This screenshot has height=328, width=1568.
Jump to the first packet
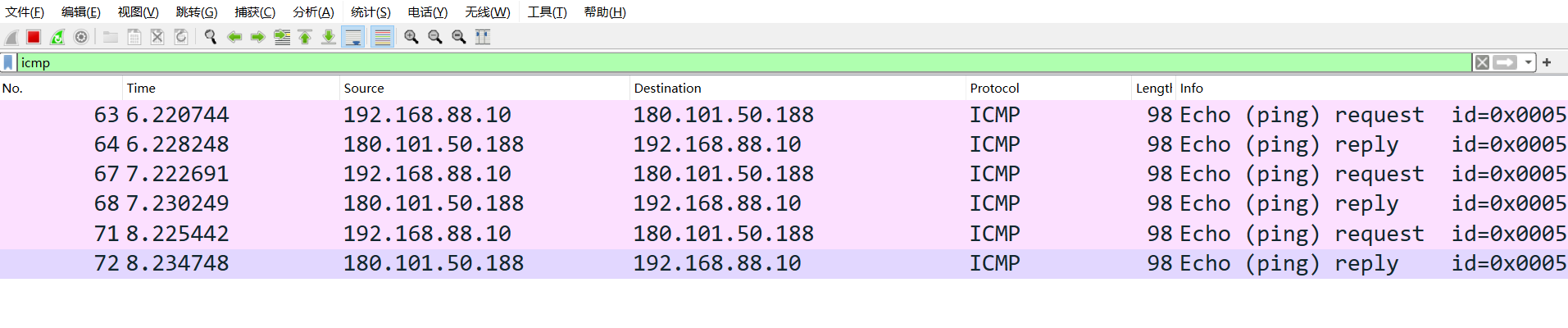pos(305,37)
